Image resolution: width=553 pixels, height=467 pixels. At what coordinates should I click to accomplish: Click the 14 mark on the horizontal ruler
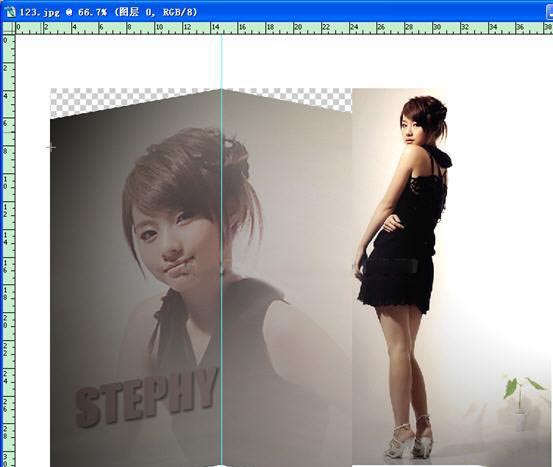(x=215, y=27)
